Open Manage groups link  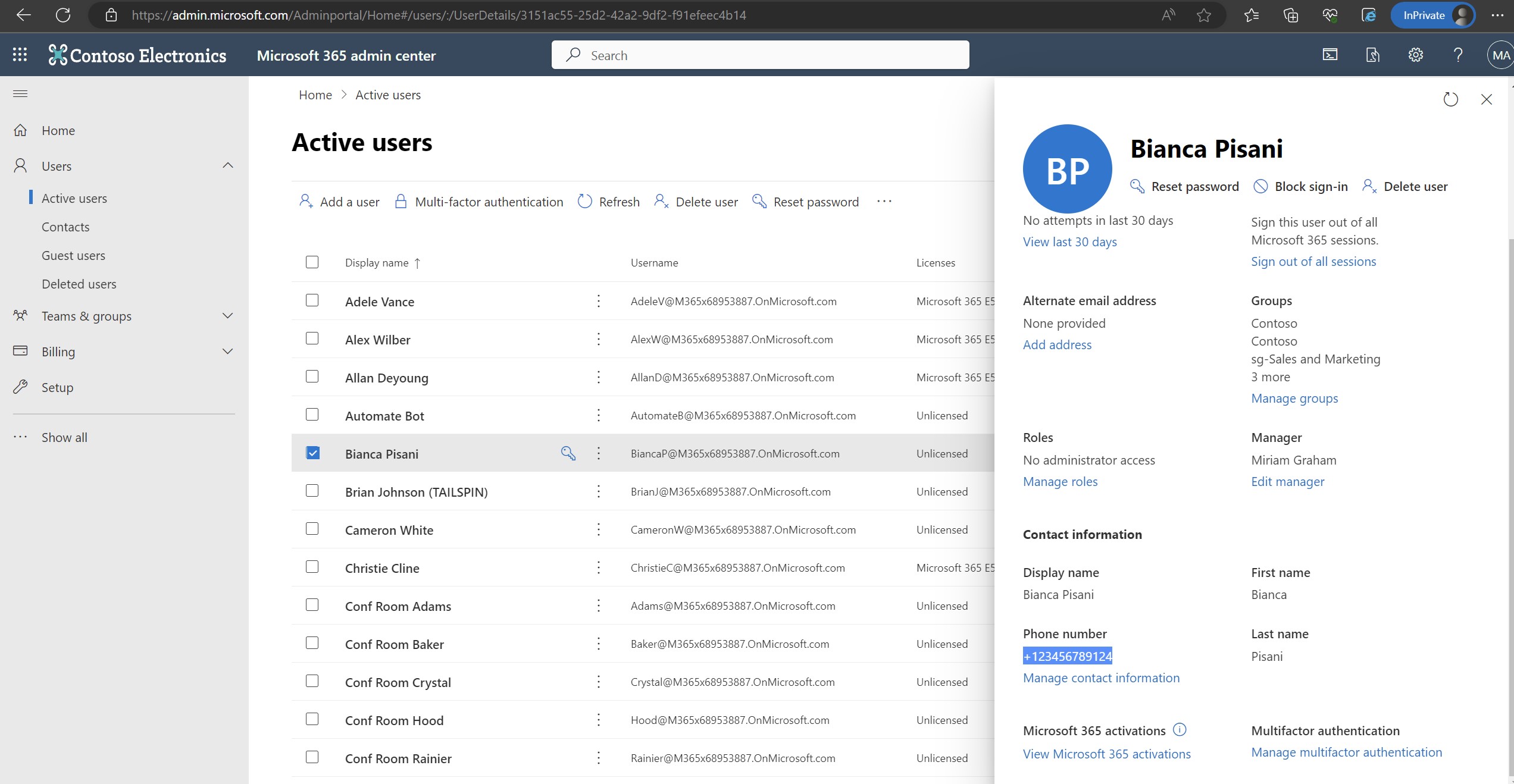[1294, 398]
